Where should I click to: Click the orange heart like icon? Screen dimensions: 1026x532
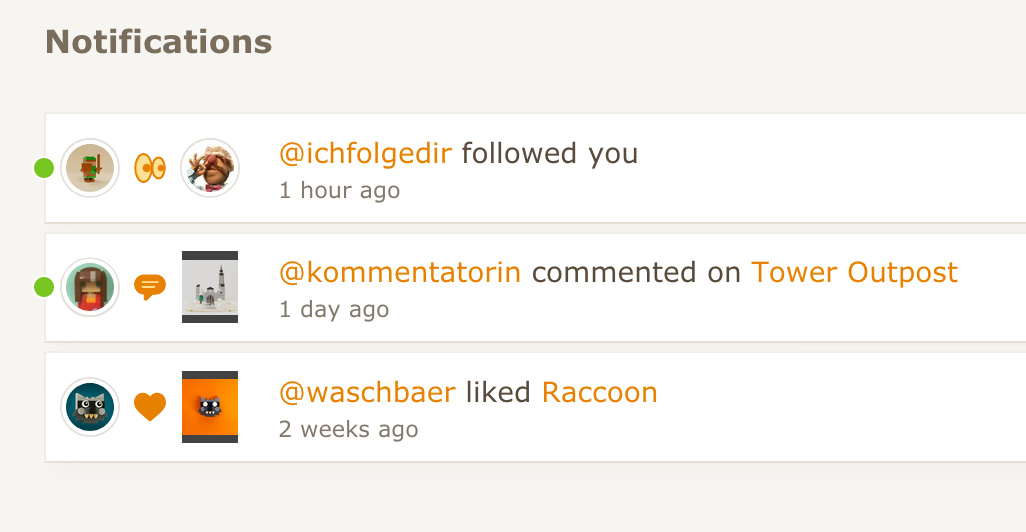150,406
